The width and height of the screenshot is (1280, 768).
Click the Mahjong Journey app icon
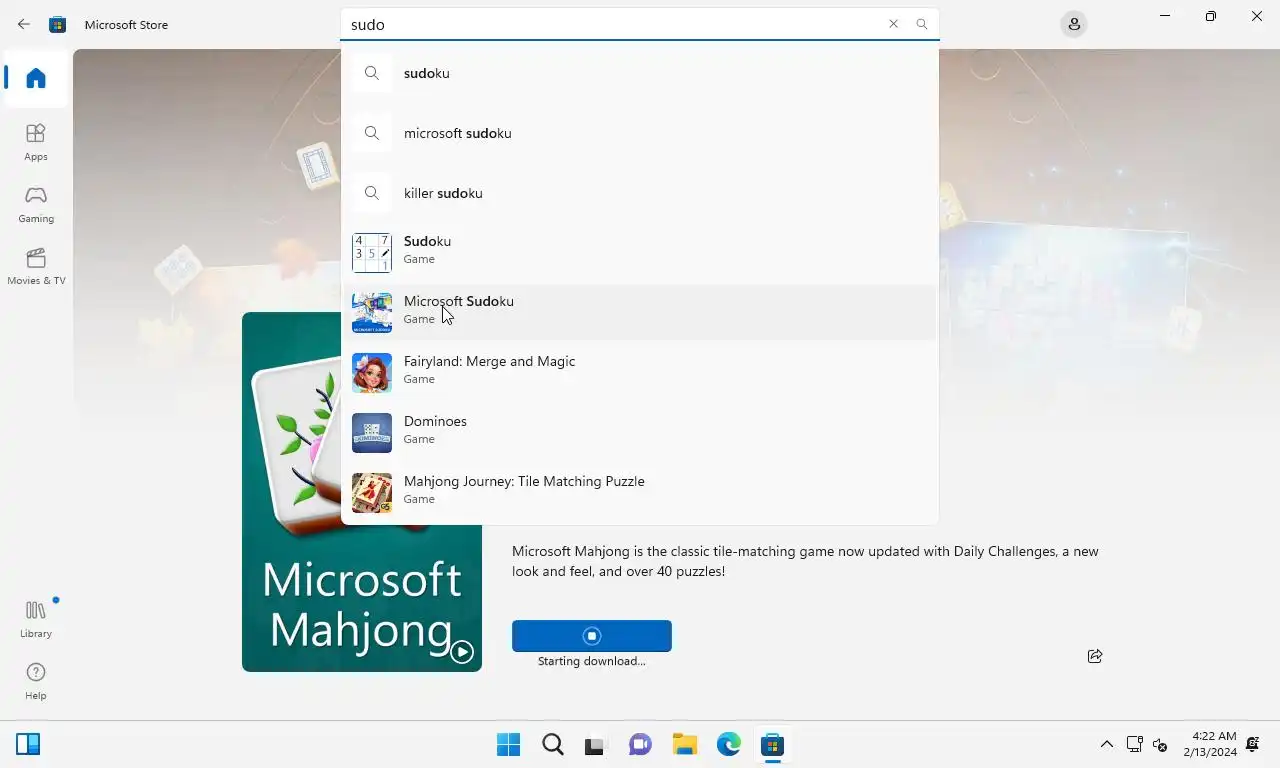(x=372, y=493)
